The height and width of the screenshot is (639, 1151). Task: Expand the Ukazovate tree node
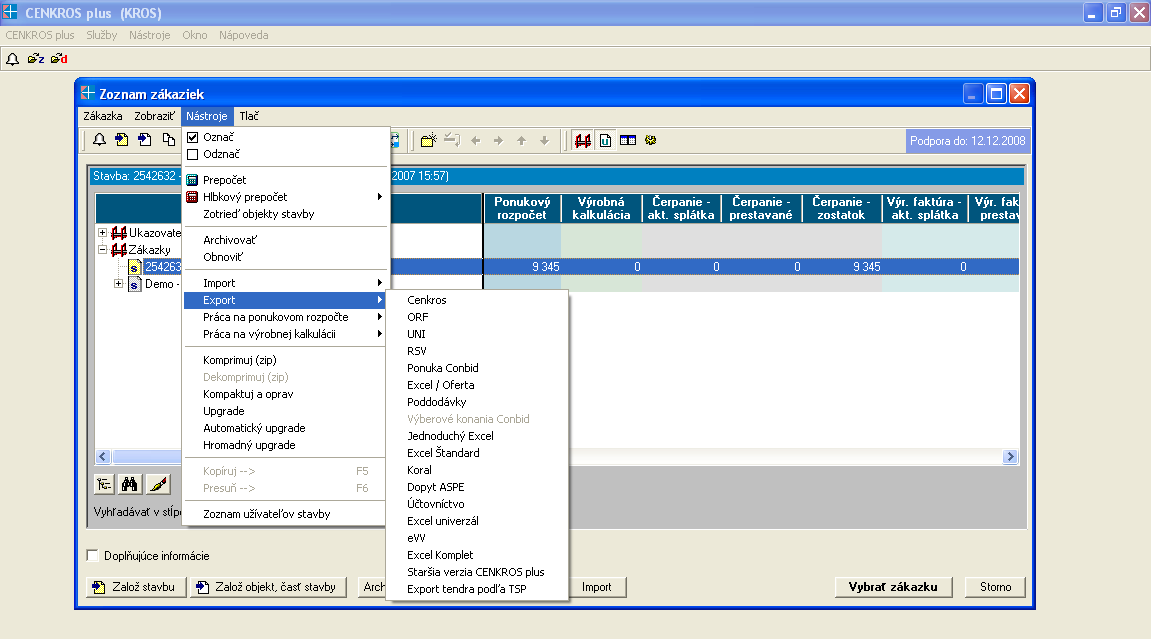click(103, 233)
